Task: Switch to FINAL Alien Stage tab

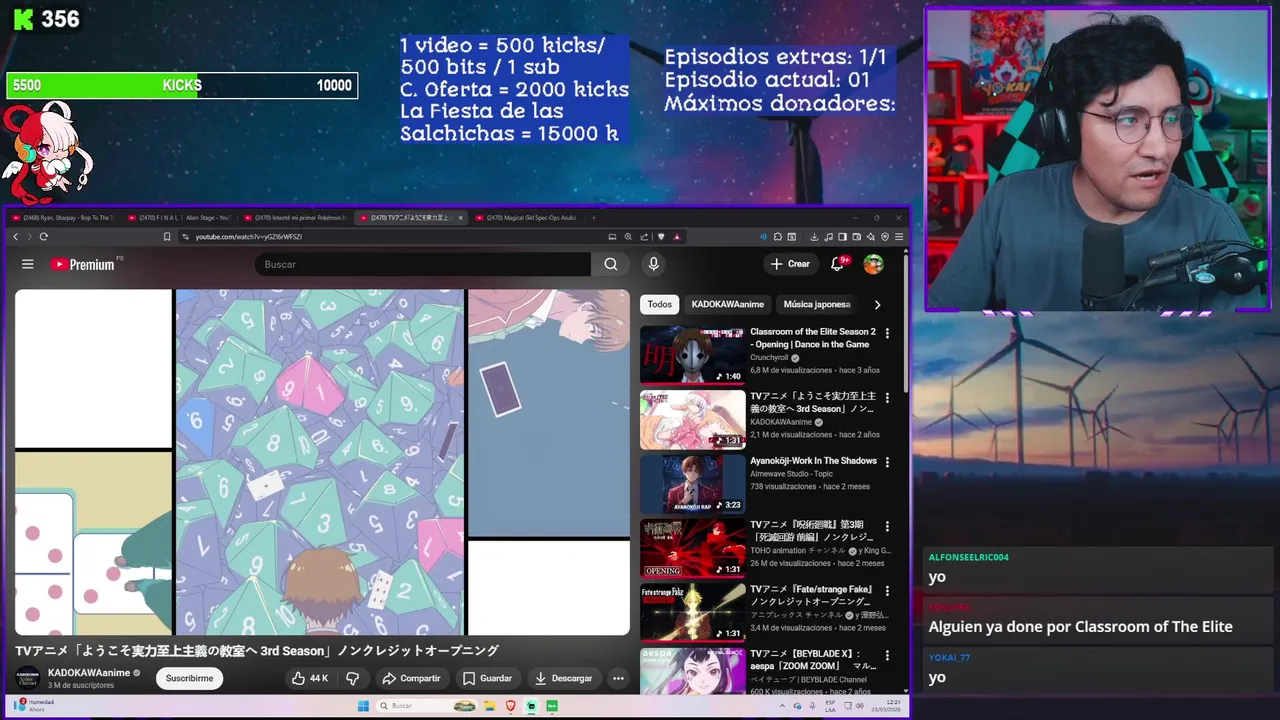Action: (179, 218)
